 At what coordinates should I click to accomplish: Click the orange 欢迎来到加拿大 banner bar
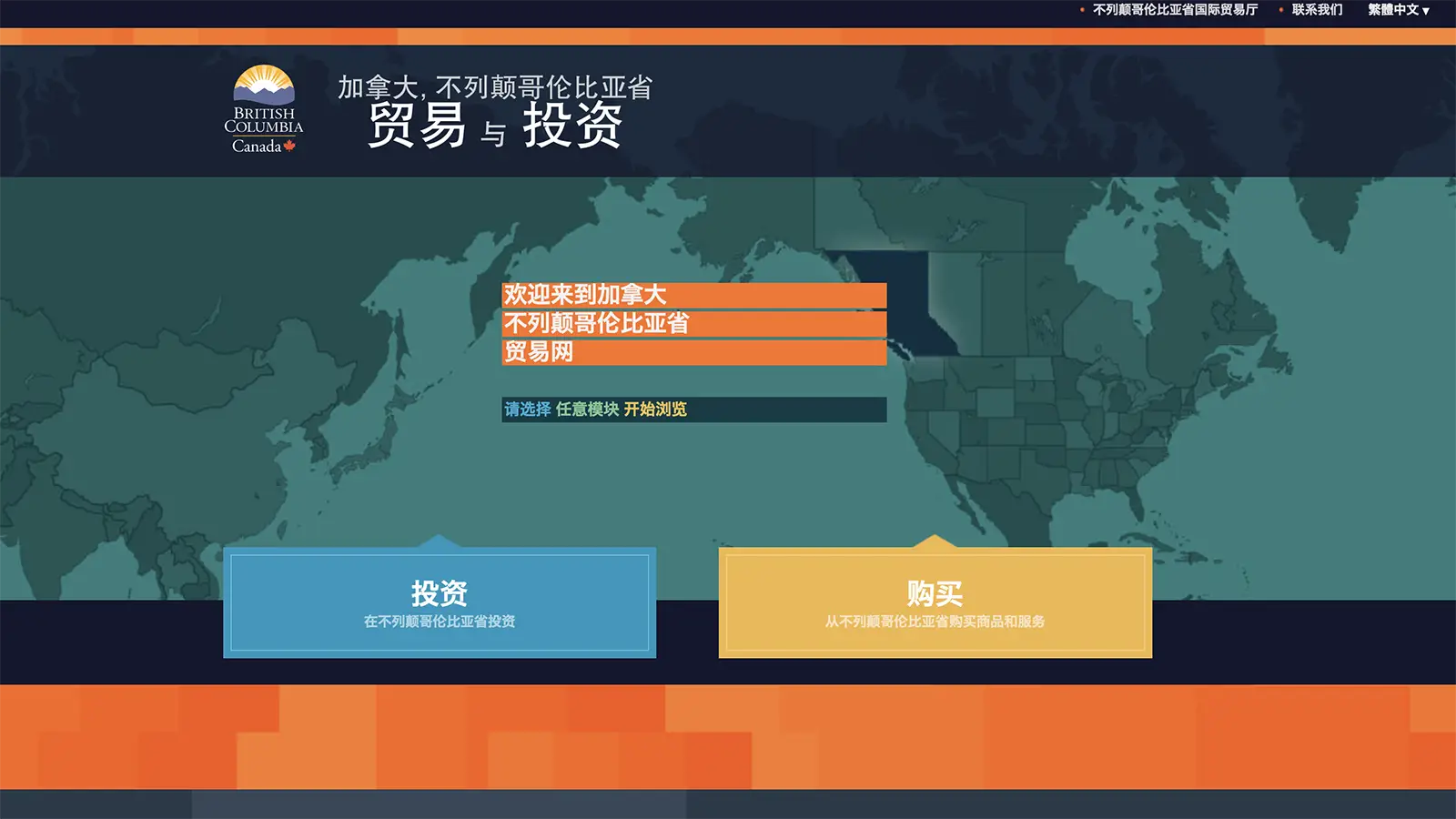tap(693, 293)
